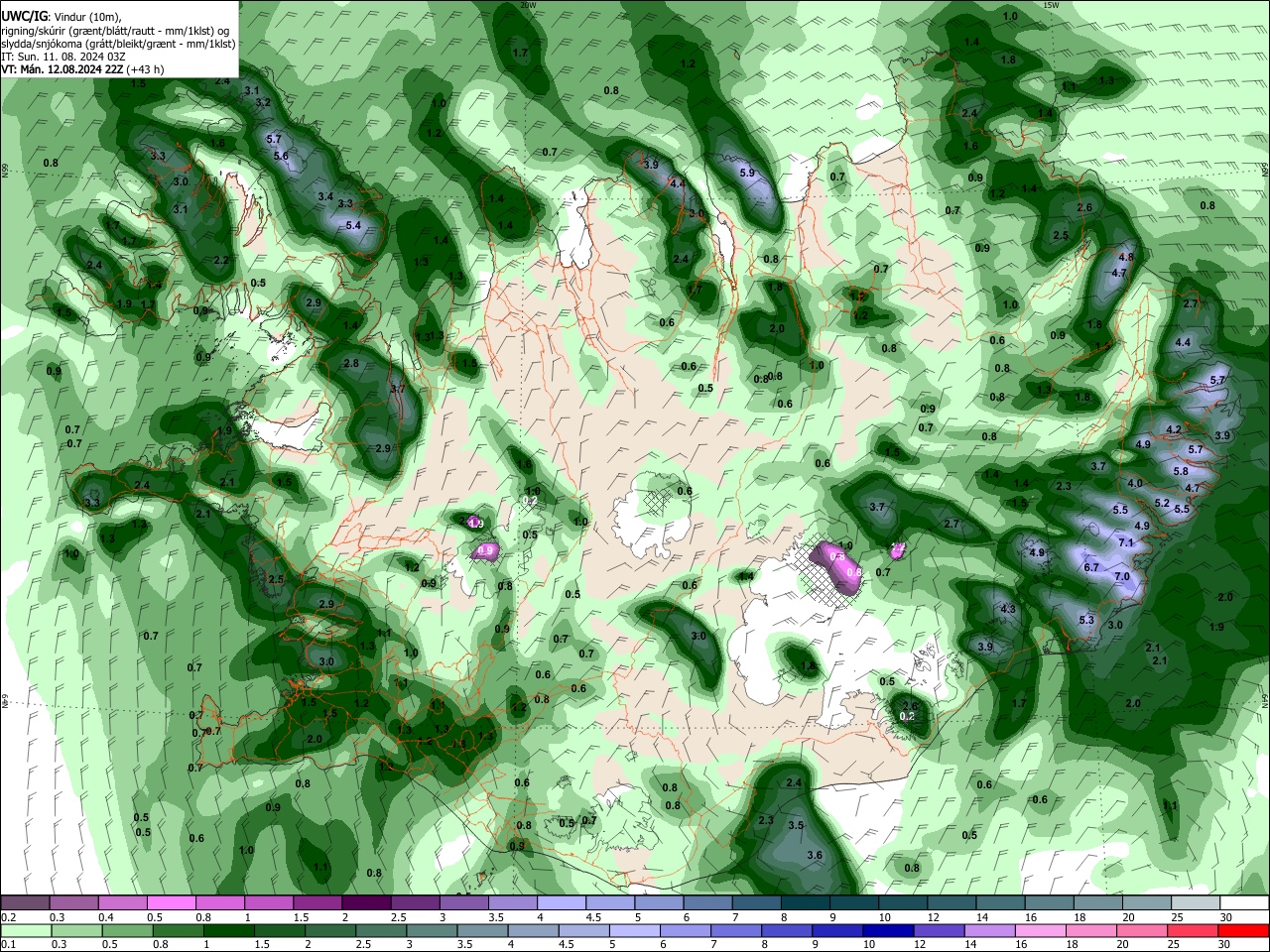
Task: Select the 5.9 value in the north
Action: tap(747, 173)
